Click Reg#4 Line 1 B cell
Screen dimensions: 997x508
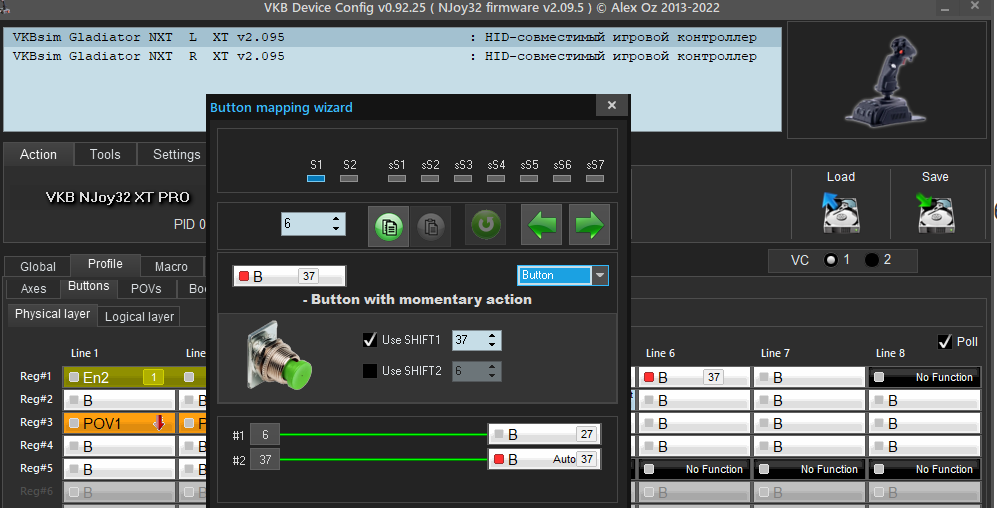[119, 446]
